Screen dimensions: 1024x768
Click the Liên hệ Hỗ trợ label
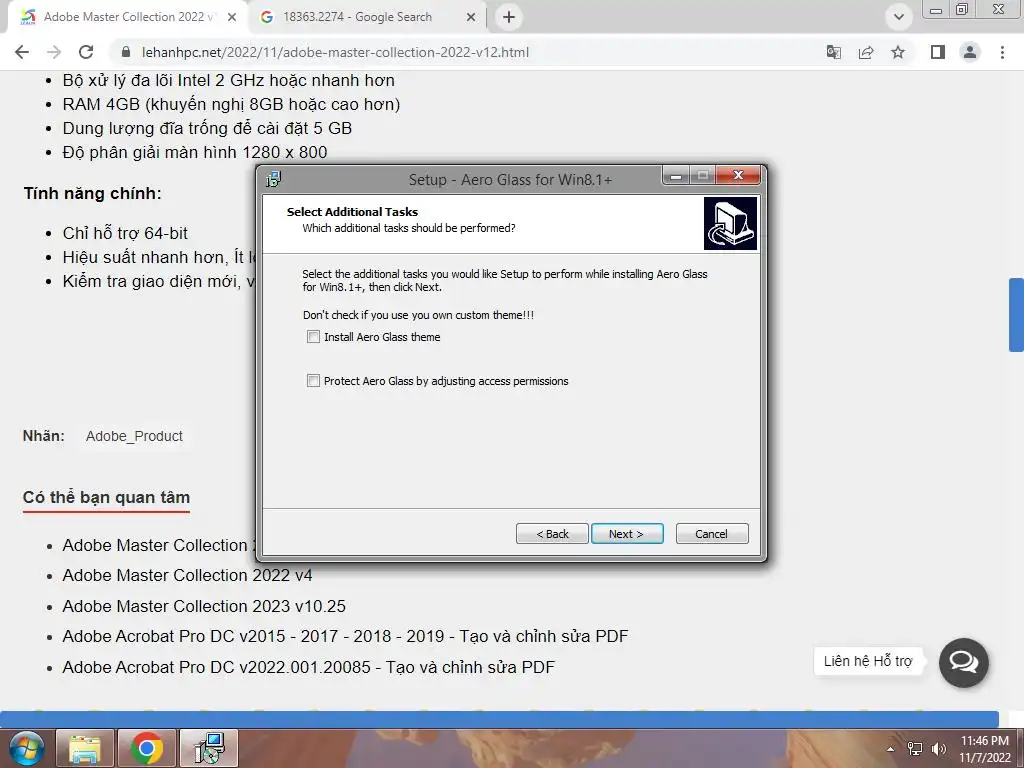coord(868,662)
